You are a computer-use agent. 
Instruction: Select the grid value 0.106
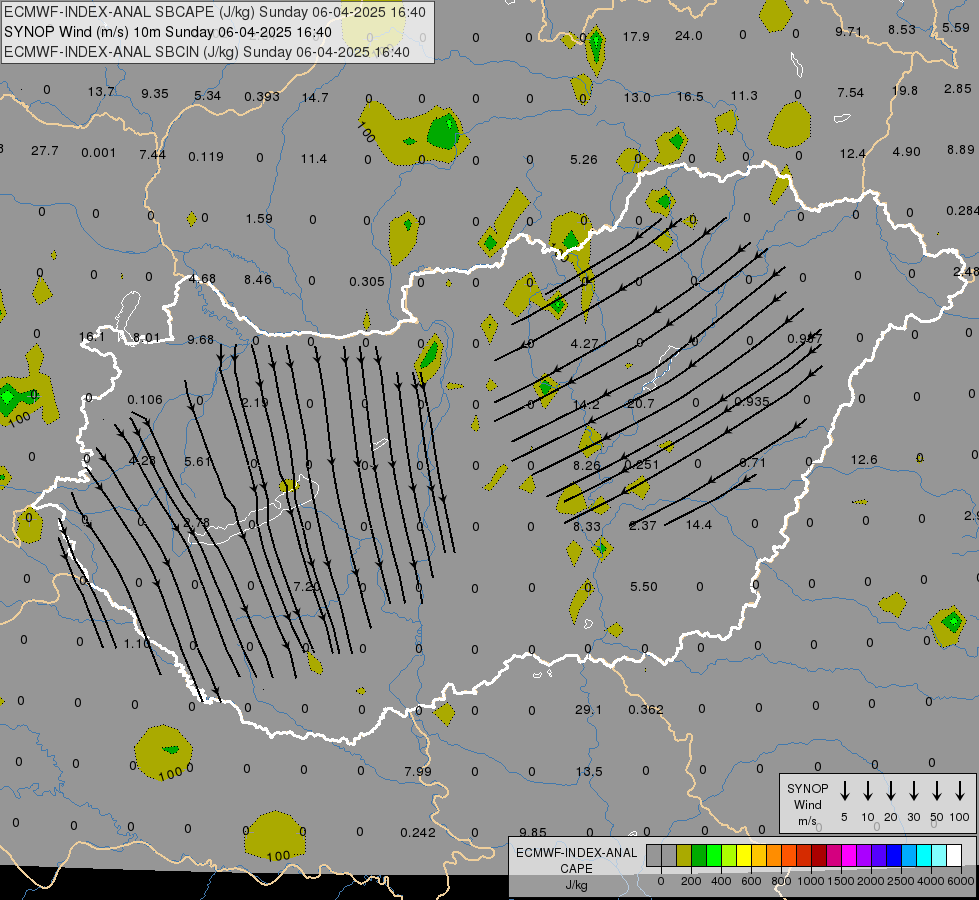[145, 400]
